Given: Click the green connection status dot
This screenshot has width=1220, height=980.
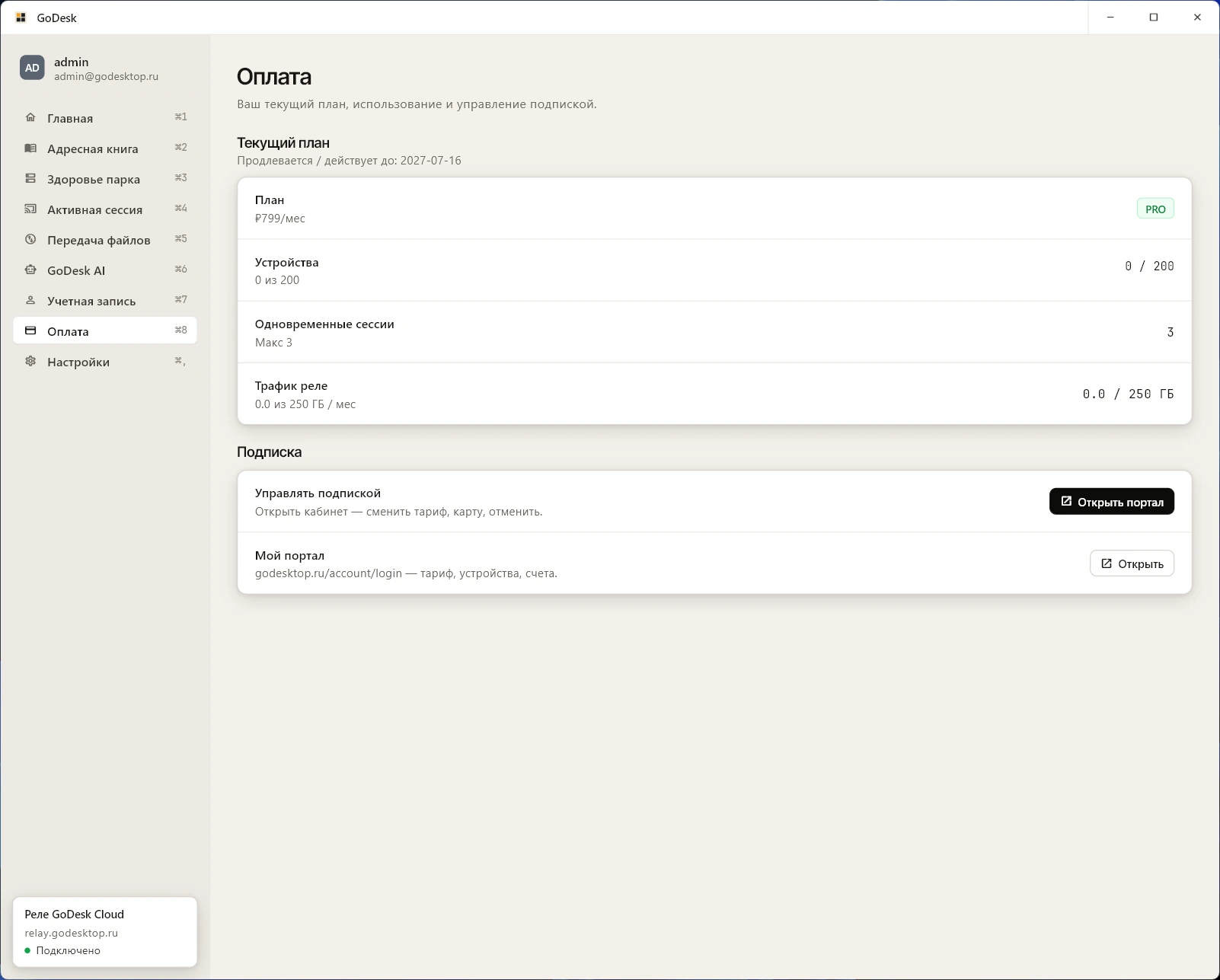Looking at the screenshot, I should click(x=27, y=950).
